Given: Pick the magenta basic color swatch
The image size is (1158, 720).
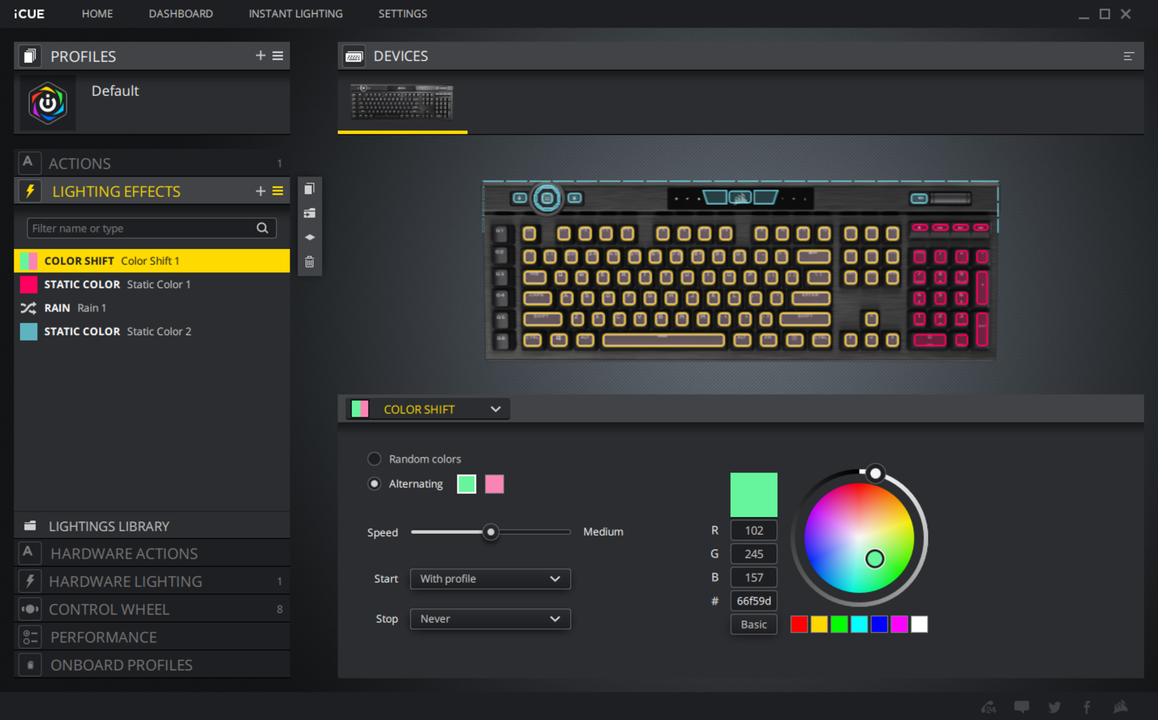Looking at the screenshot, I should [x=899, y=624].
